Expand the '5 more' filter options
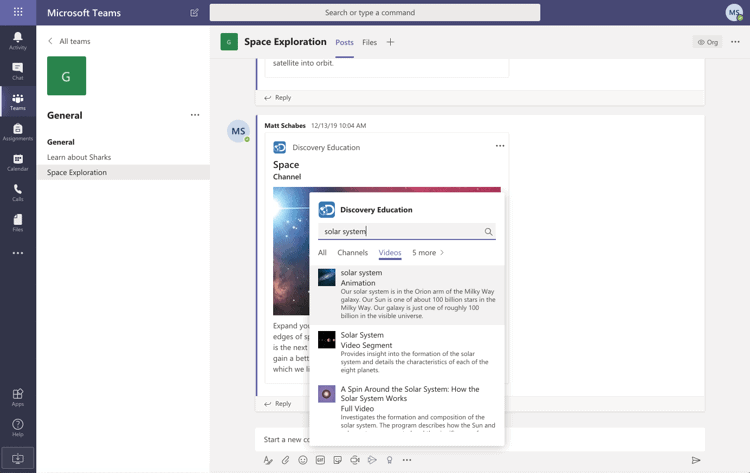 [x=428, y=253]
